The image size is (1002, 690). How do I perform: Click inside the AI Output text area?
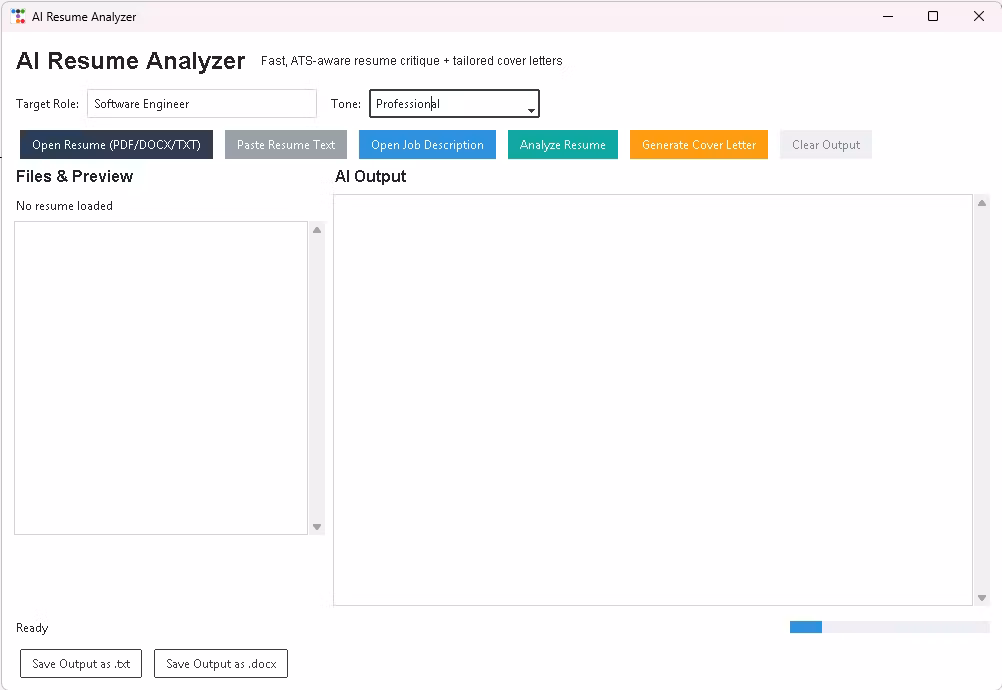pos(652,399)
